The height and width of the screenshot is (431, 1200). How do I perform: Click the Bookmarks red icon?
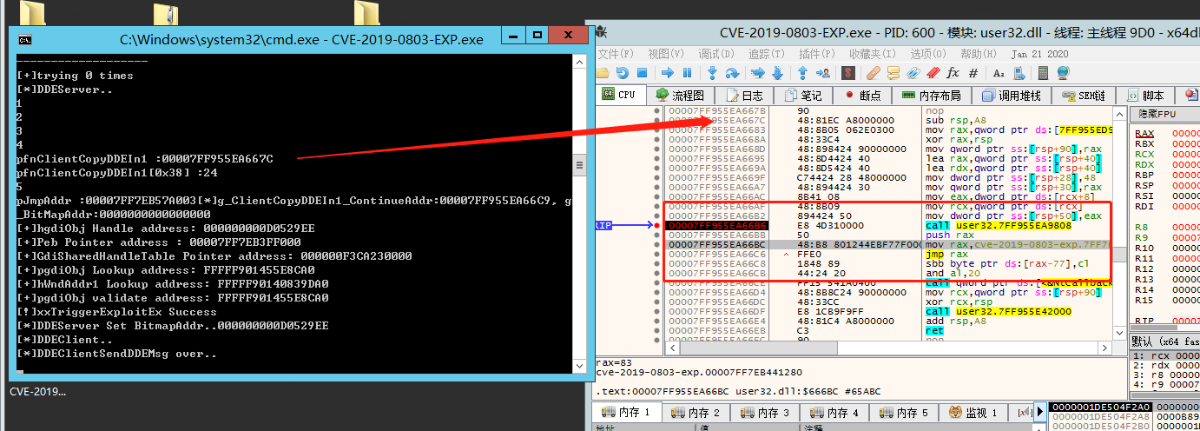pyautogui.click(x=932, y=72)
